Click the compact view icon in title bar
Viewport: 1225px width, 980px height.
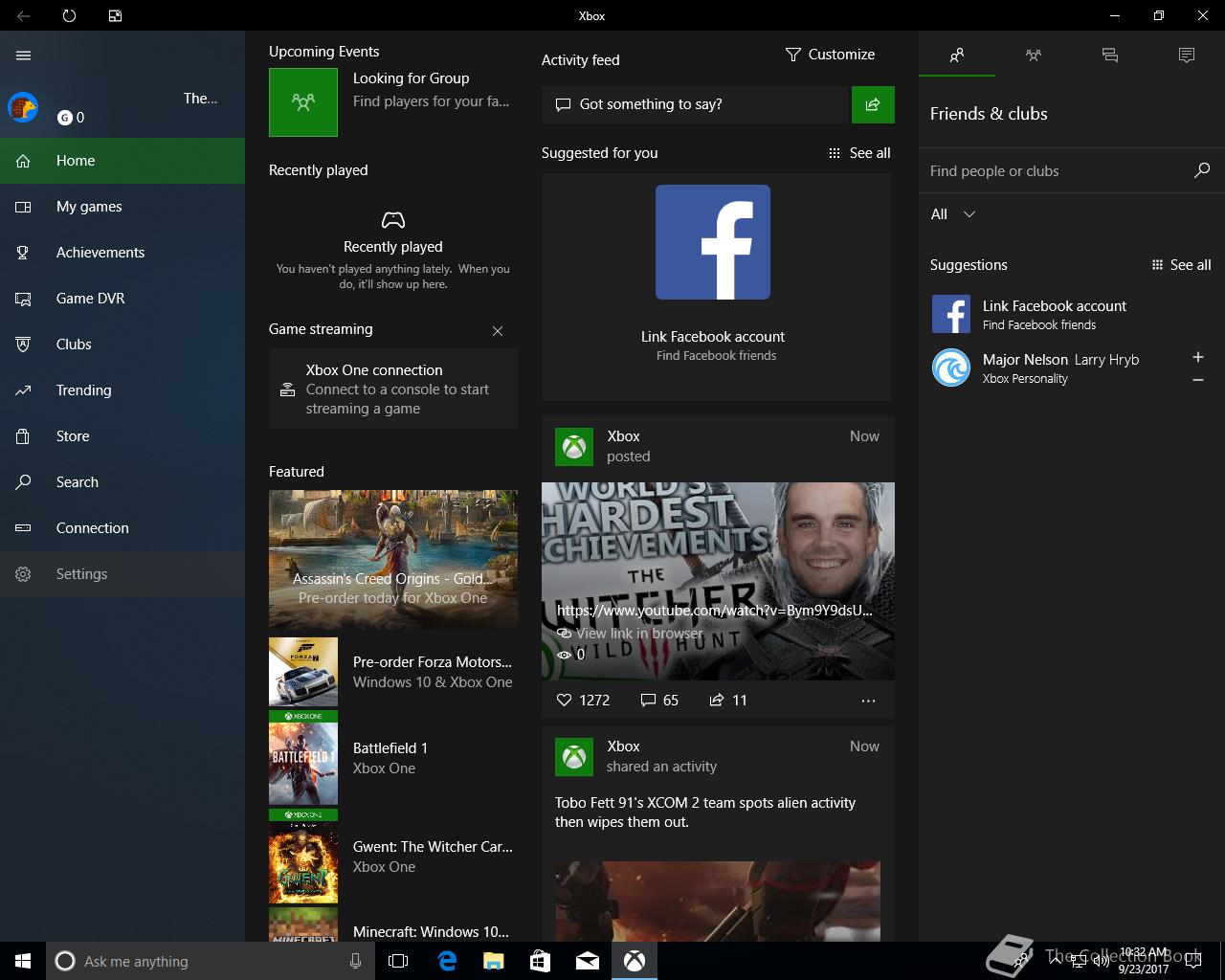click(x=115, y=15)
